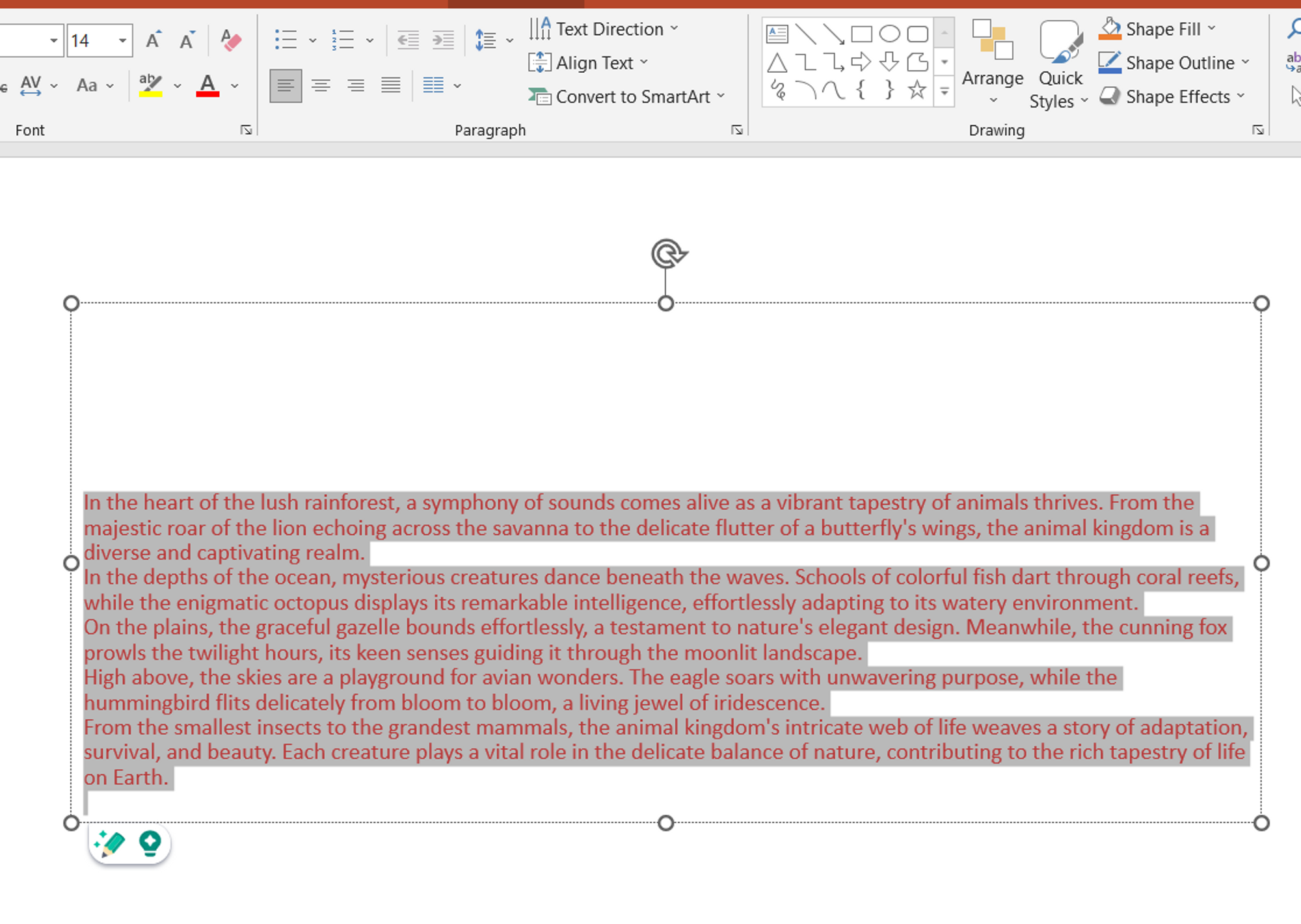Screen dimensions: 1301x924
Task: Click the Bullets list icon
Action: coord(286,40)
